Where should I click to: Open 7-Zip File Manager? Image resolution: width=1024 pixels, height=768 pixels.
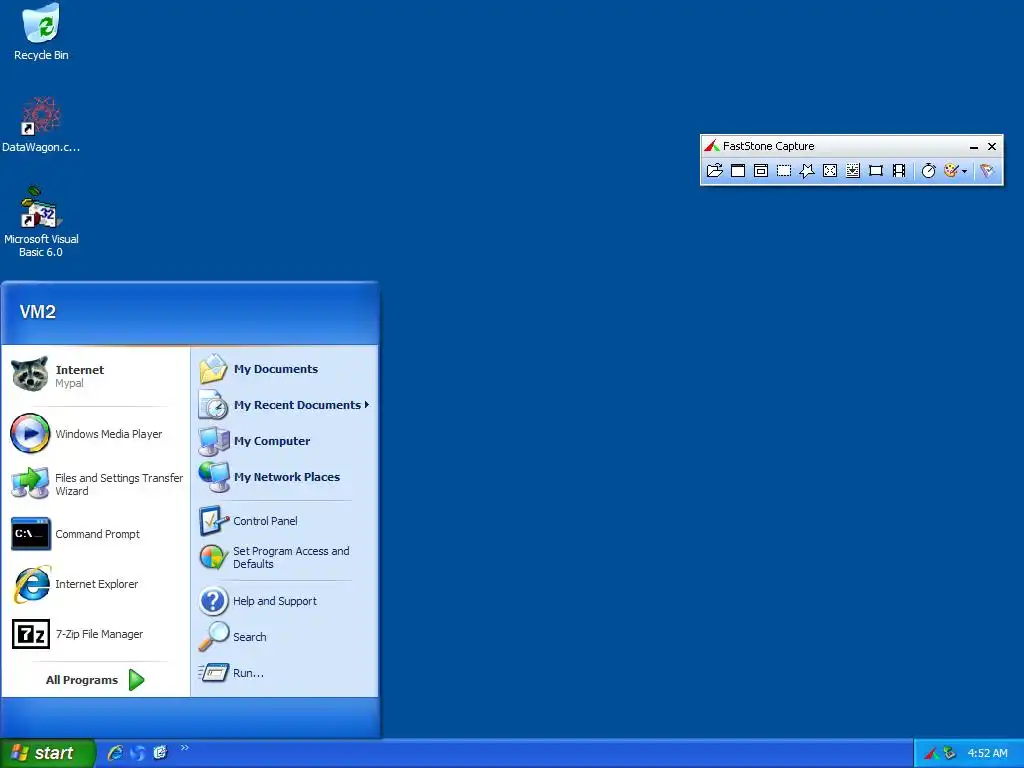(97, 634)
